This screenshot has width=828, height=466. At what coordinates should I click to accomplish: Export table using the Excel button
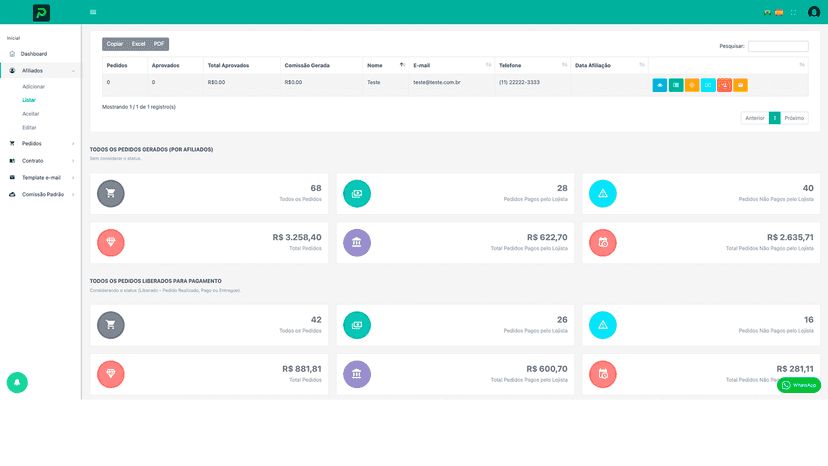click(x=138, y=44)
